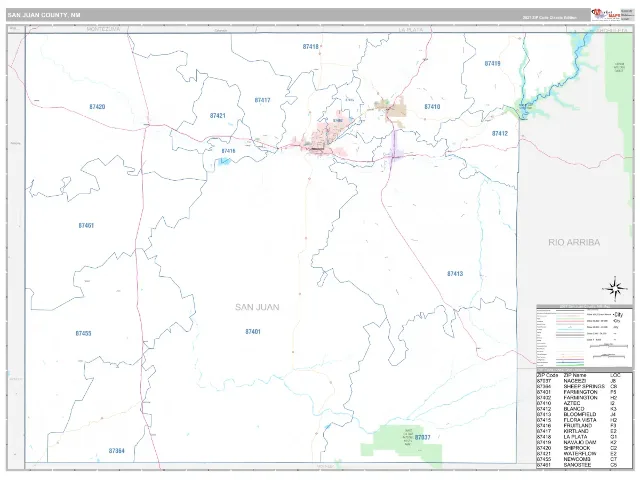The height and width of the screenshot is (480, 640).
Task: Click the compass rose north arrow
Action: (614, 289)
